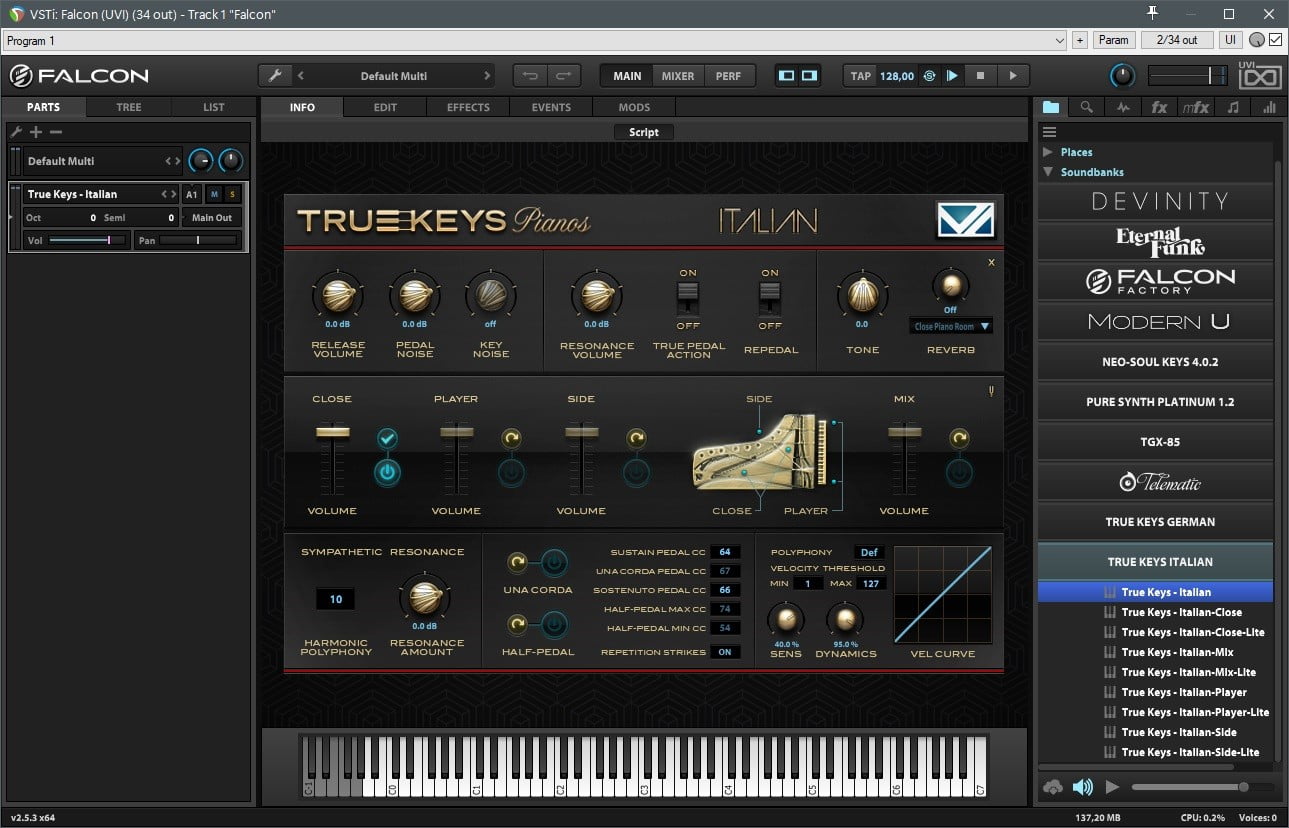Toggle the True Pedal Action switch
This screenshot has width=1289, height=828.
(x=688, y=298)
